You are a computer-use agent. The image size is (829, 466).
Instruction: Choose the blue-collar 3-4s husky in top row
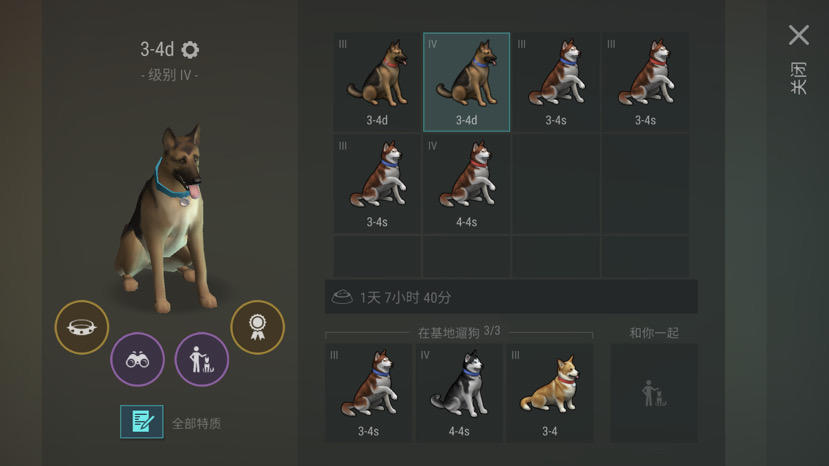(x=556, y=82)
